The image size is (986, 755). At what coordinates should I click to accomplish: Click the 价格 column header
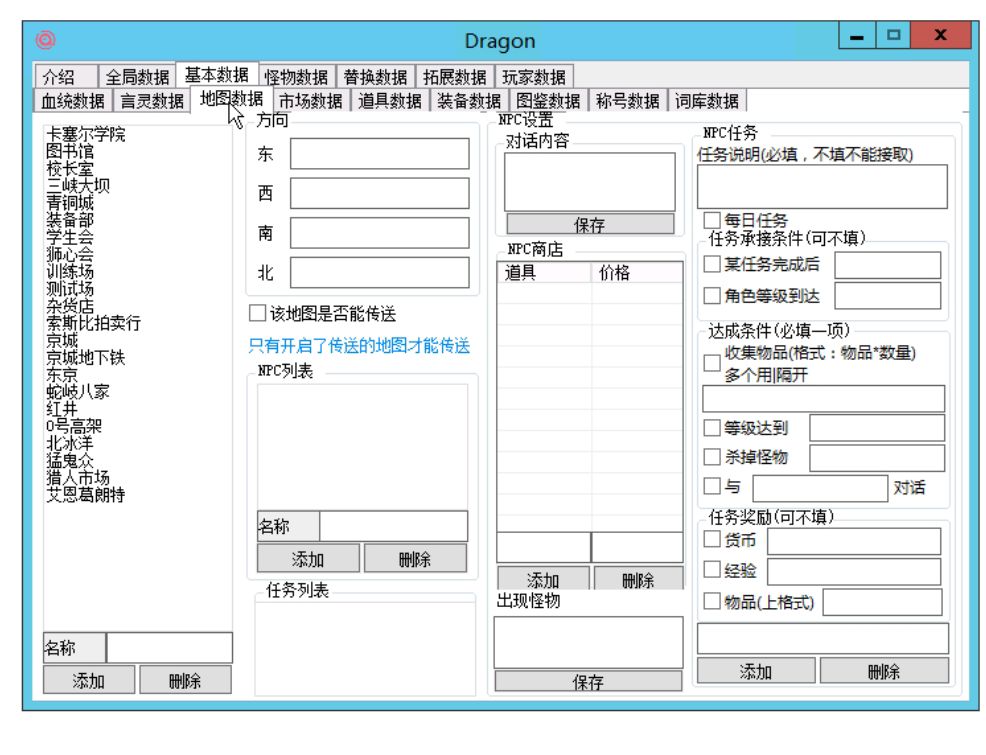pyautogui.click(x=637, y=272)
